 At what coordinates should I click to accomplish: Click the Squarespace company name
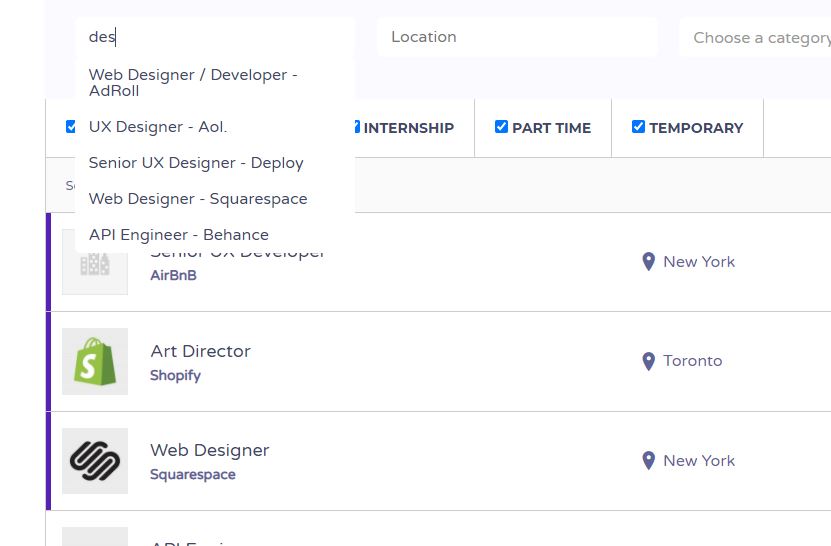(x=193, y=474)
